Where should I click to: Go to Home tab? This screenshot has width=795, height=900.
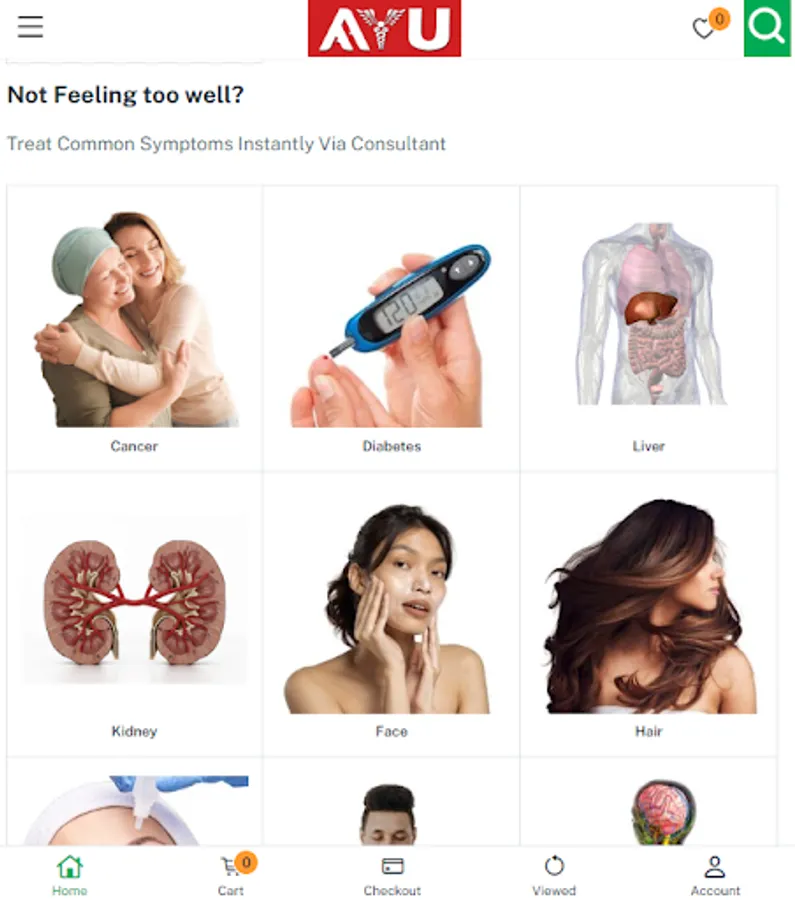(69, 875)
